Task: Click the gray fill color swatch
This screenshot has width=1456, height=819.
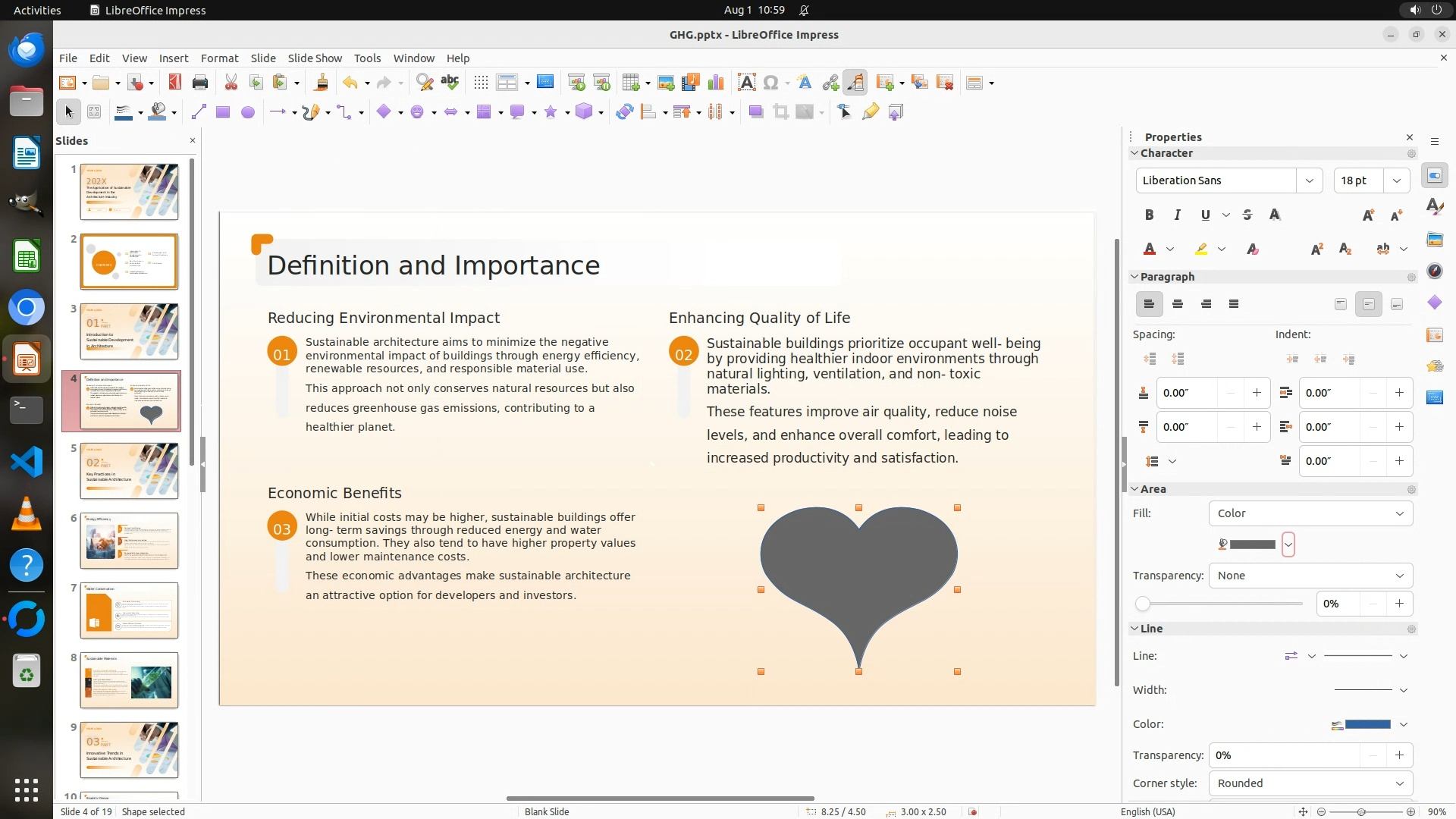Action: point(1252,544)
